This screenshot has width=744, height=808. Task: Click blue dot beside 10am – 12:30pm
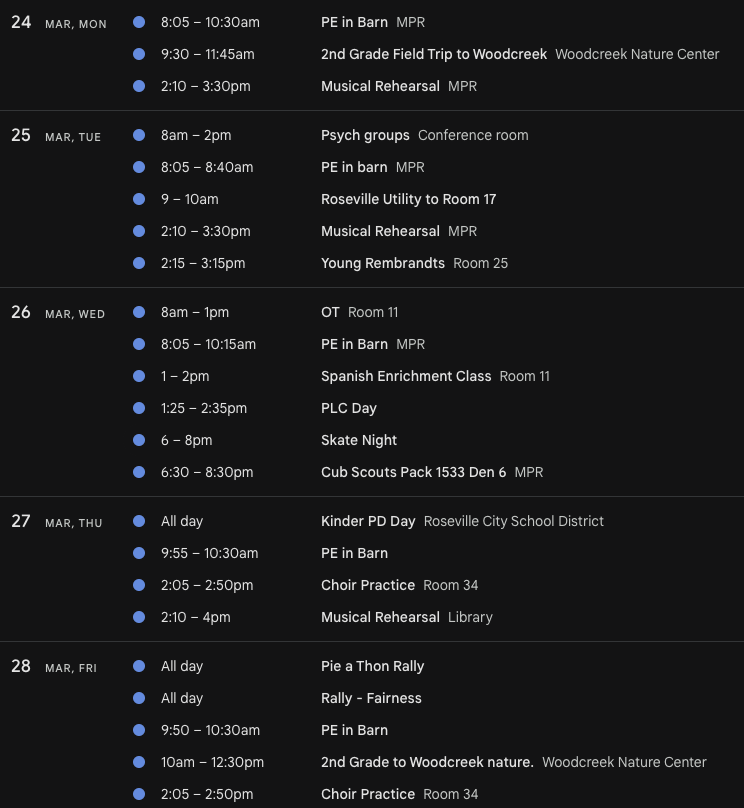[139, 762]
